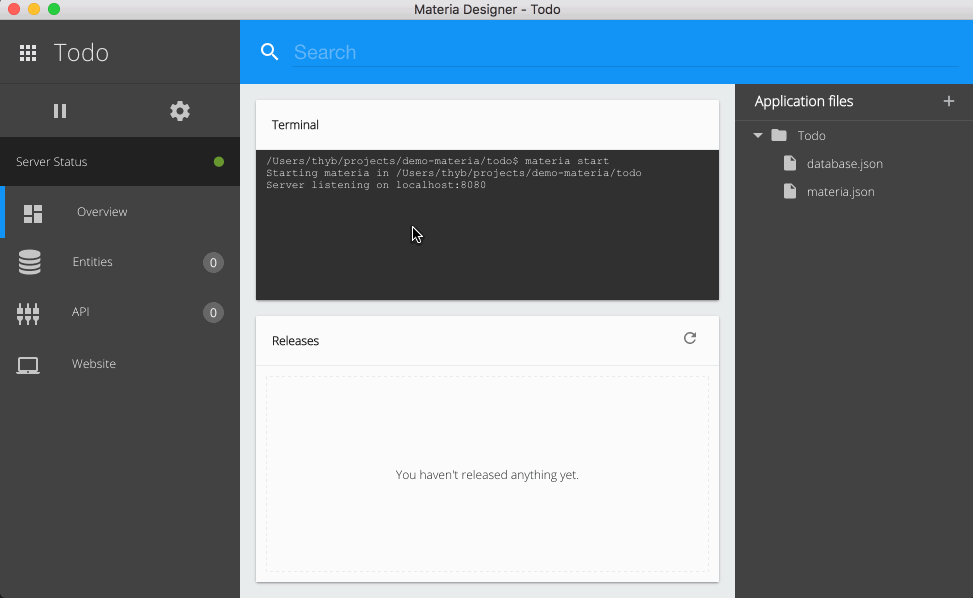The height and width of the screenshot is (598, 973).
Task: Open the apps grid icon beside Todo
Action: [x=28, y=53]
